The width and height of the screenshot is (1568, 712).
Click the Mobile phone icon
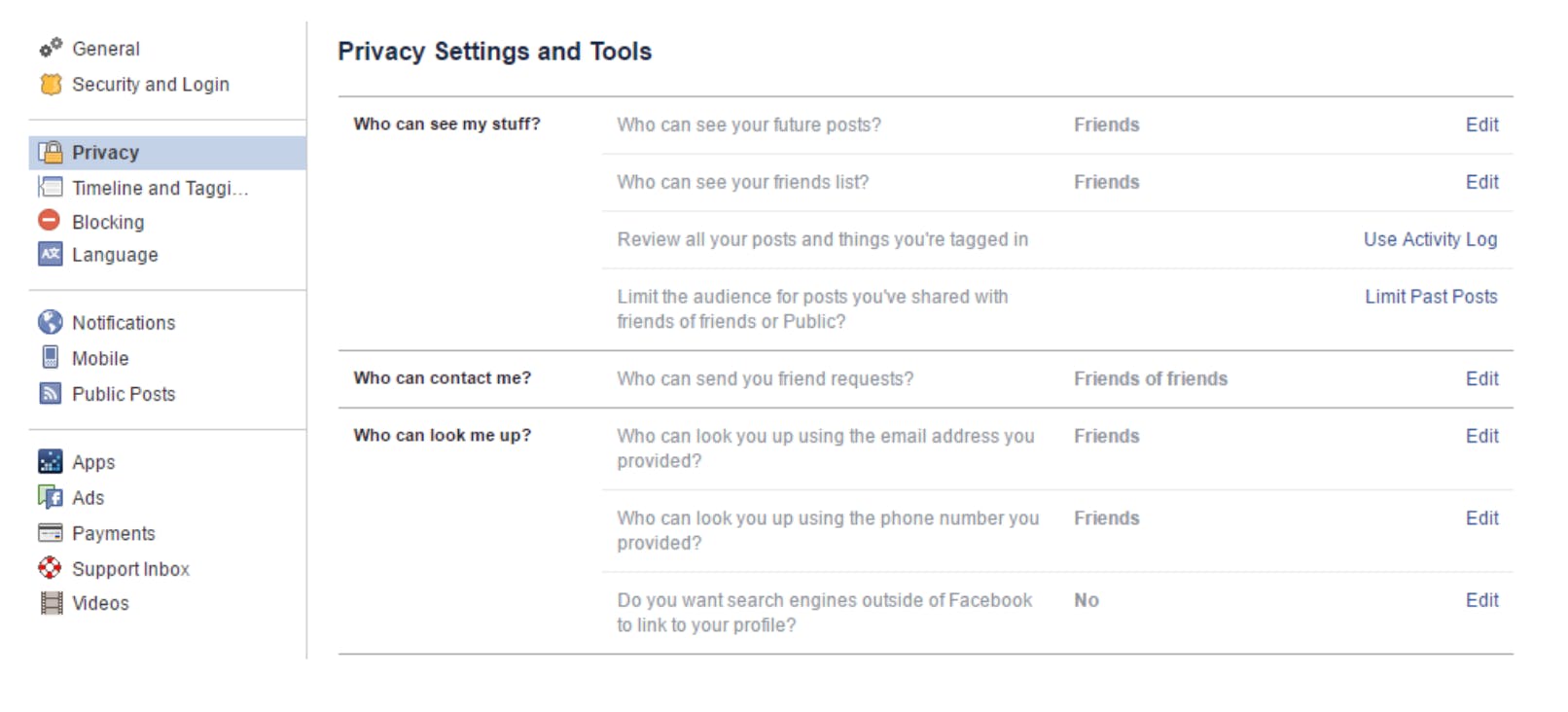(50, 357)
